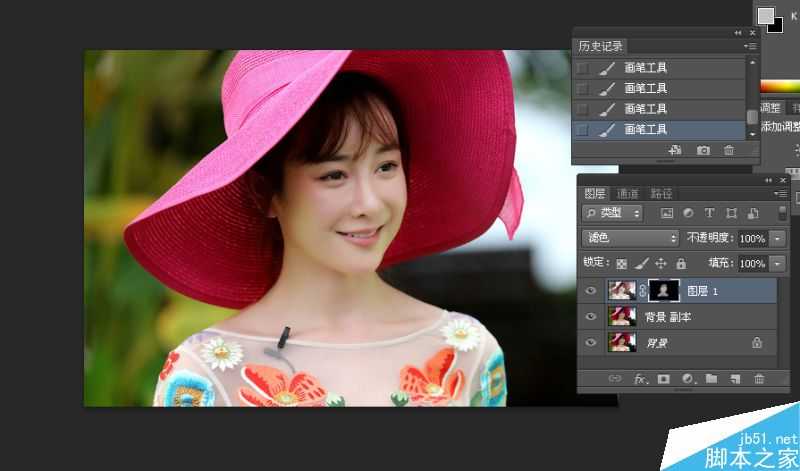This screenshot has width=800, height=471.
Task: Create a new snapshot with the camera icon
Action: [x=703, y=150]
